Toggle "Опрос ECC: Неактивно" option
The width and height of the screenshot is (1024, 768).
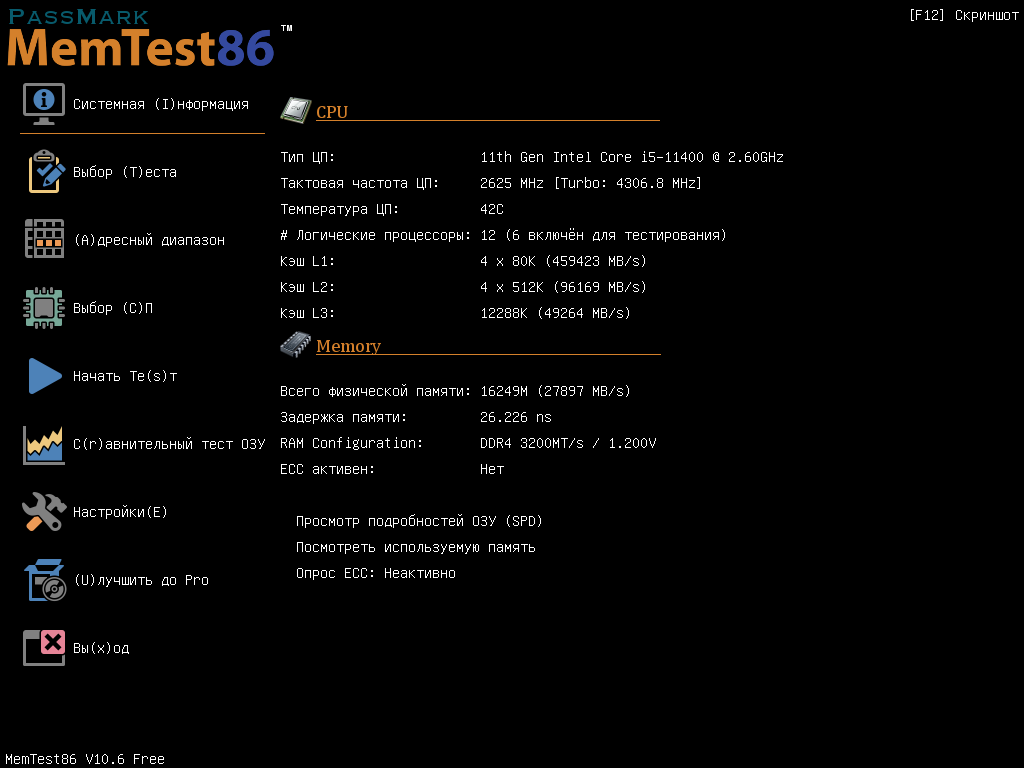pyautogui.click(x=376, y=573)
